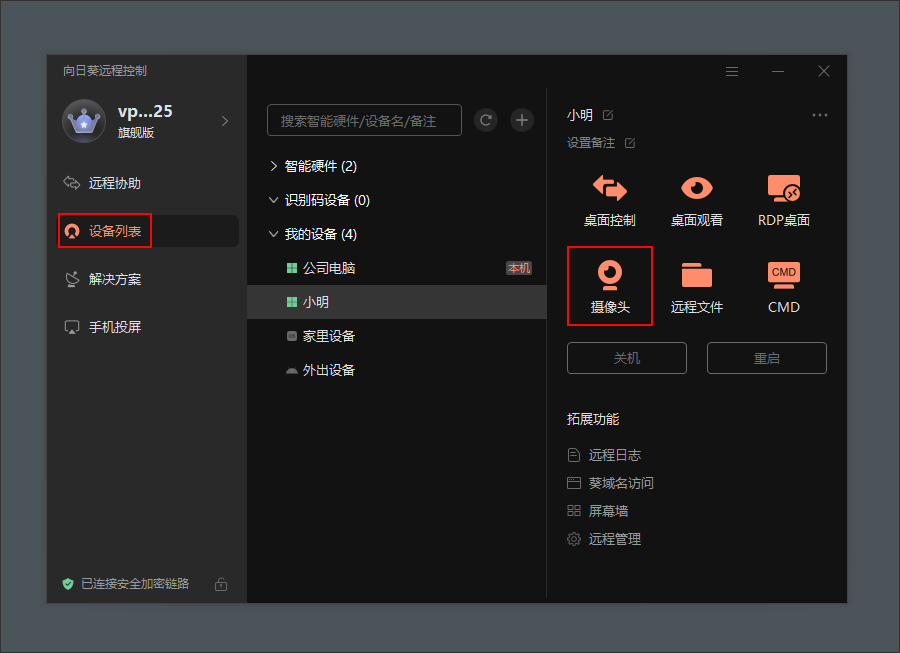Edit the device name 小明 pencil icon
The image size is (900, 653).
pos(608,115)
